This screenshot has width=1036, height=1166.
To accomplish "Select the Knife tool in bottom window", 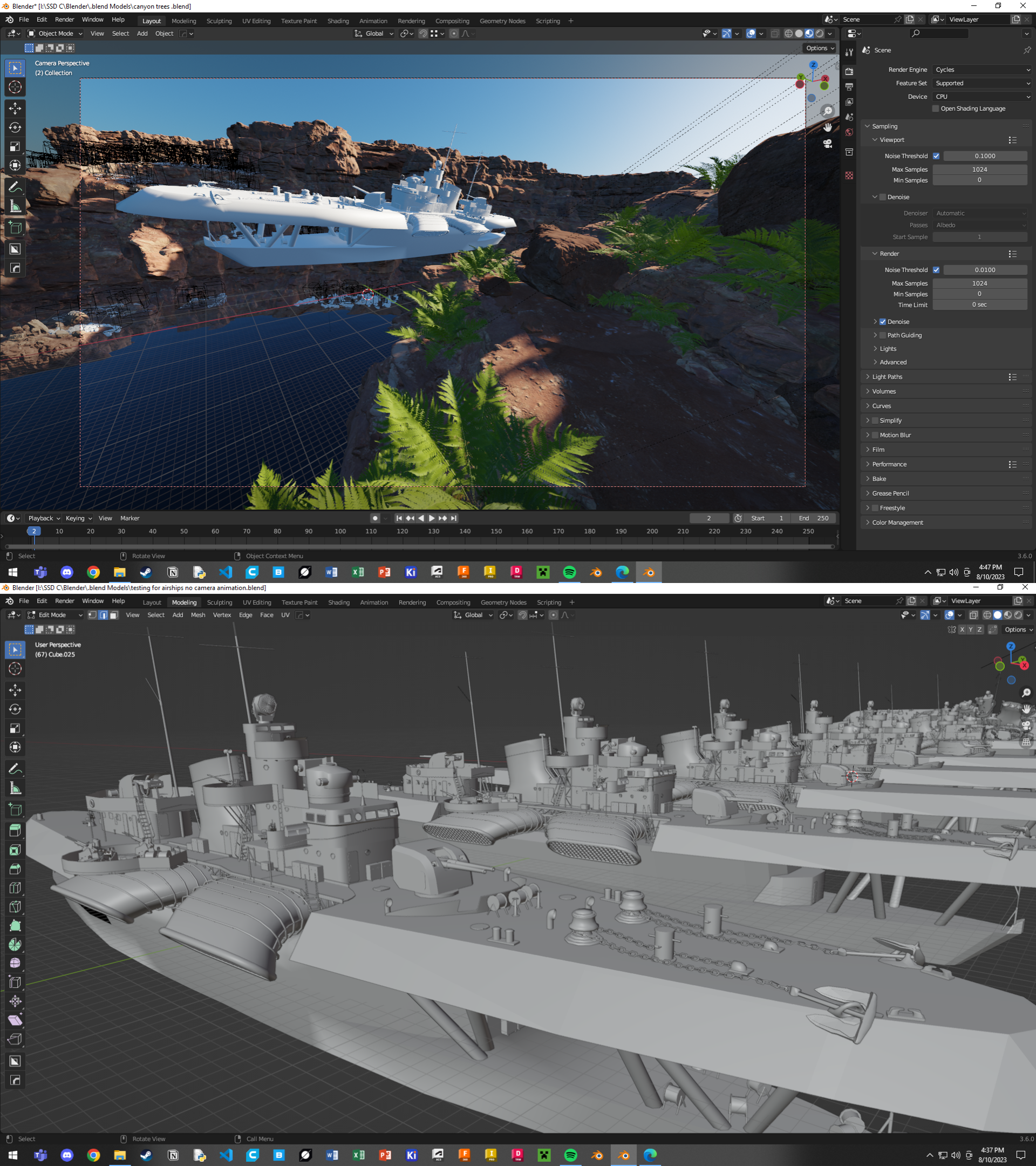I will pyautogui.click(x=16, y=906).
